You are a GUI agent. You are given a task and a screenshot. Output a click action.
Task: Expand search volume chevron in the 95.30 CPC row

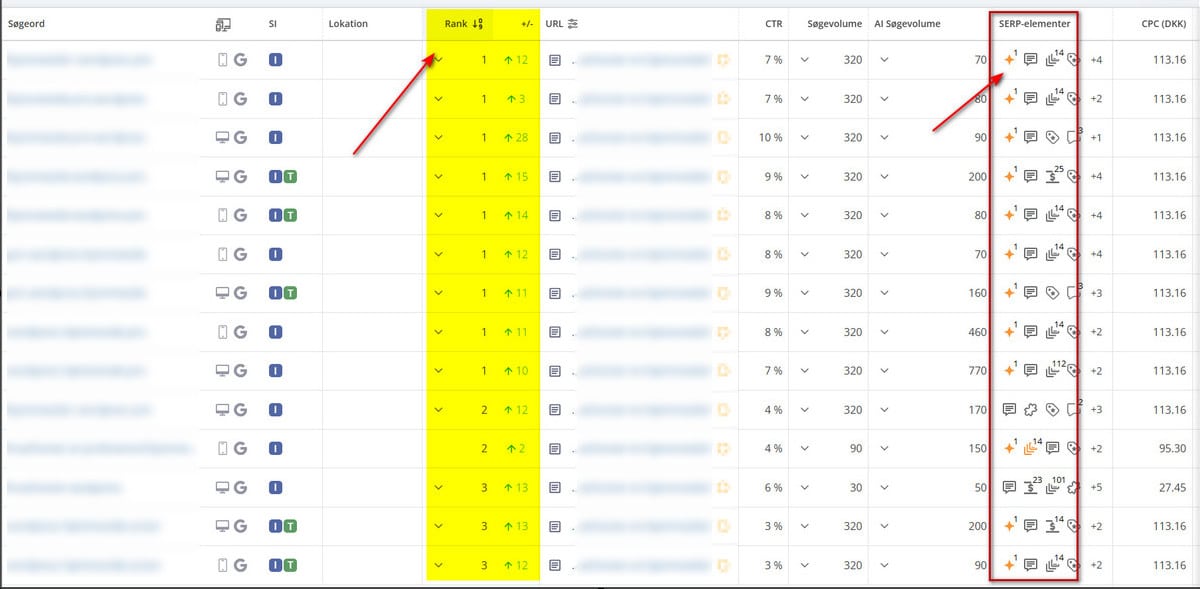click(x=806, y=449)
